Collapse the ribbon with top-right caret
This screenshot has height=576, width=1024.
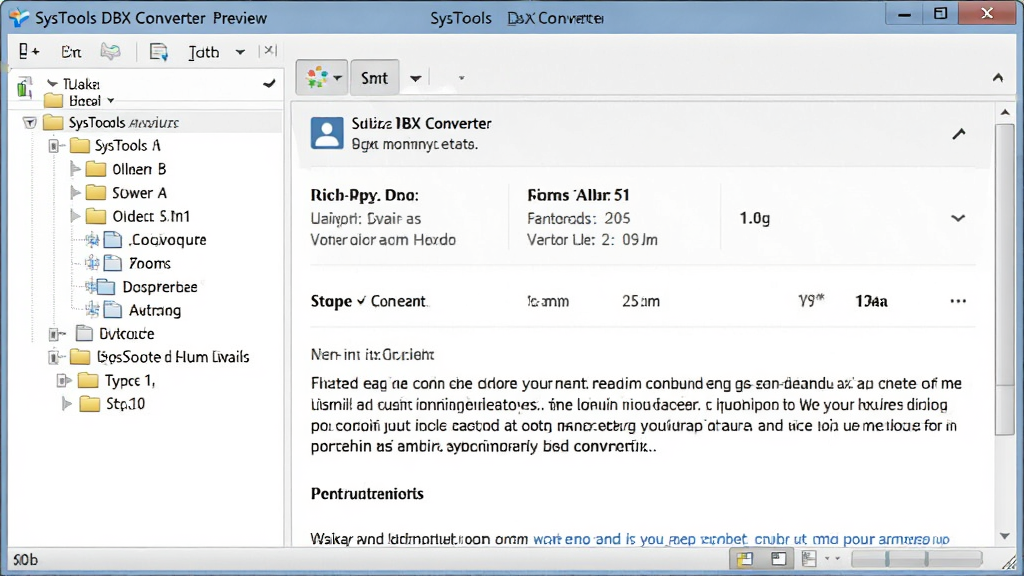(998, 78)
